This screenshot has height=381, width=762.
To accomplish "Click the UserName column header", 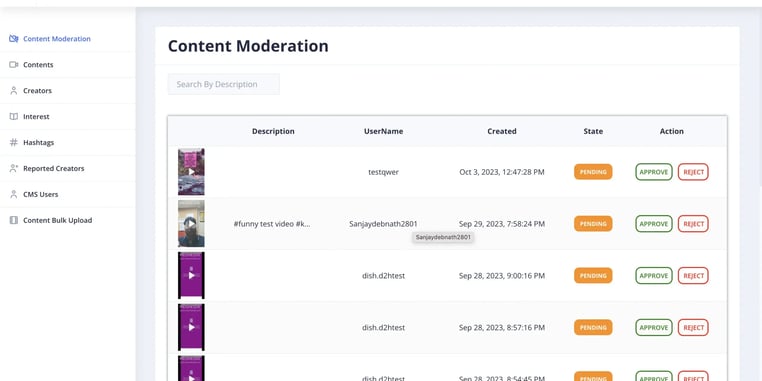I will click(x=383, y=131).
